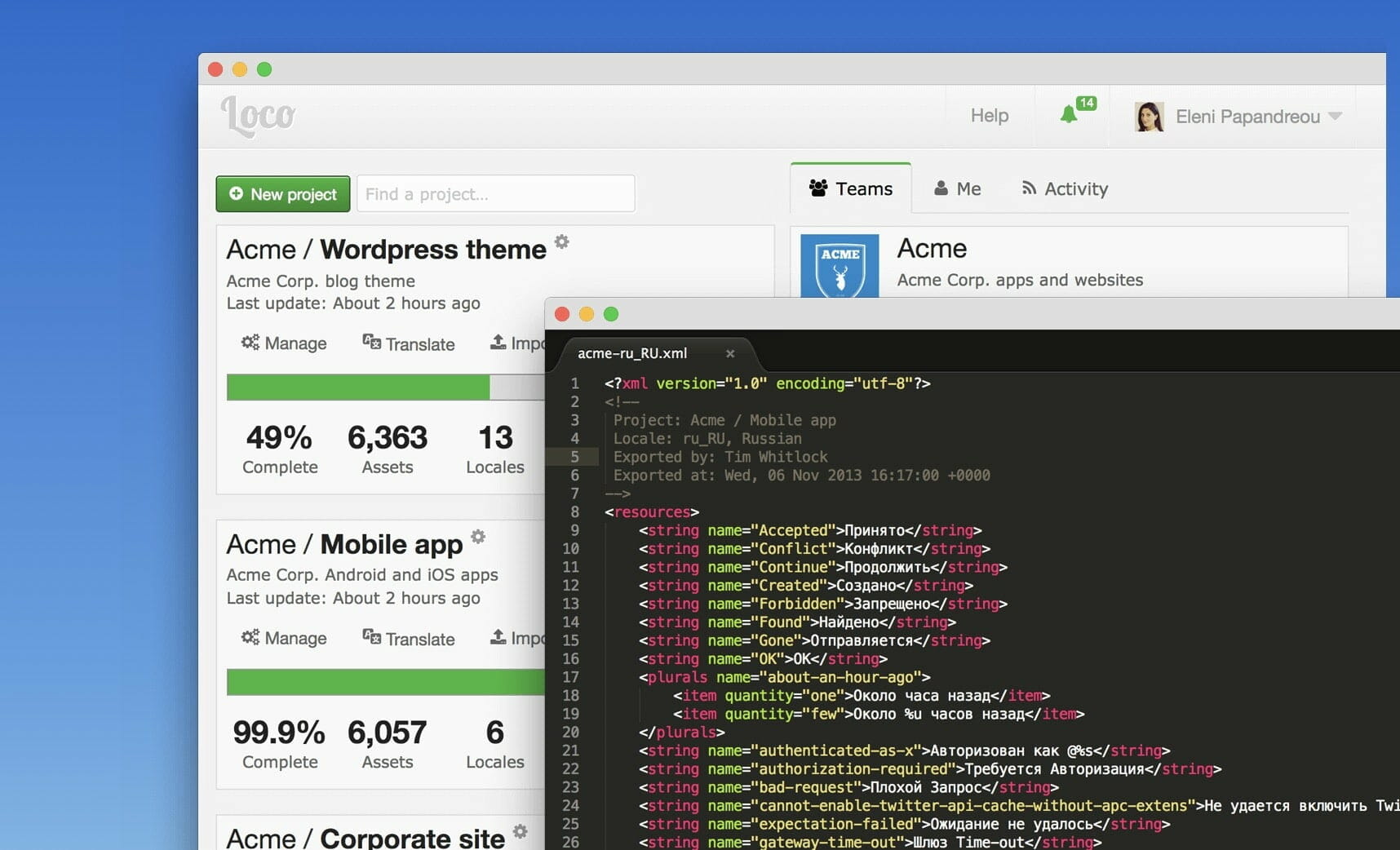Click Manage under Mobile app
The height and width of the screenshot is (850, 1400).
click(x=284, y=638)
